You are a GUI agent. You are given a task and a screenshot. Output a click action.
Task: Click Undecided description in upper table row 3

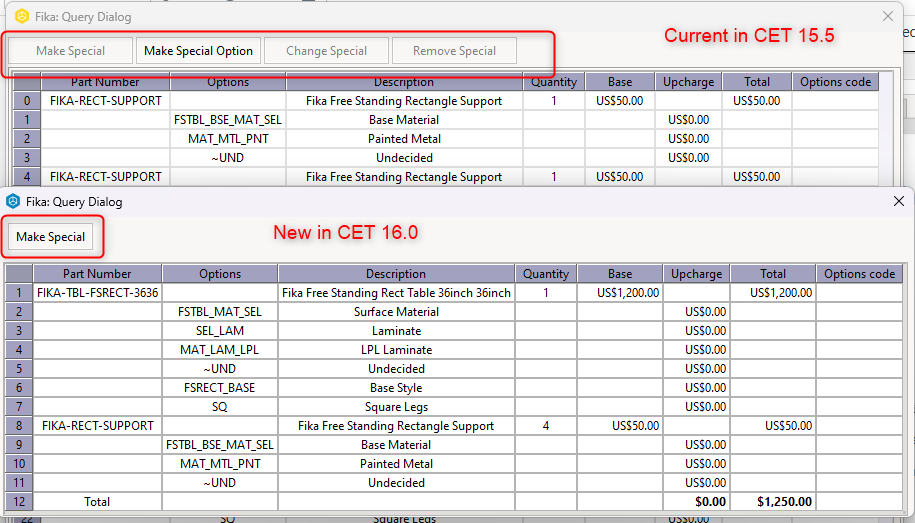tap(404, 158)
